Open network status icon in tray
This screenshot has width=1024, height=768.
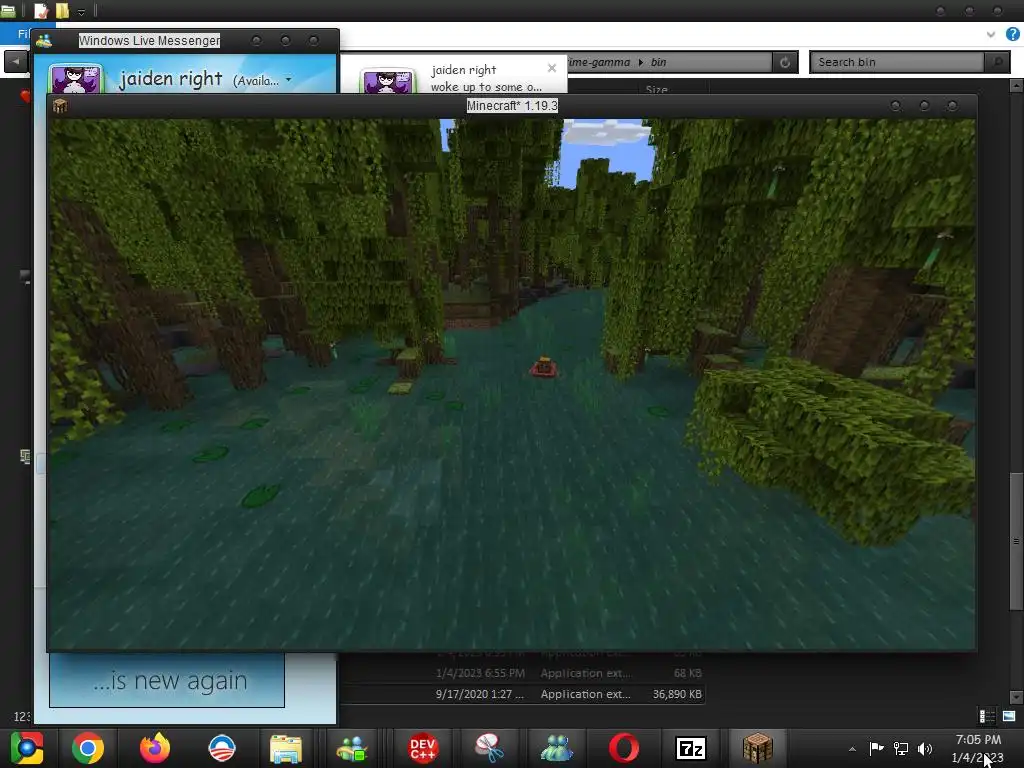pyautogui.click(x=901, y=748)
